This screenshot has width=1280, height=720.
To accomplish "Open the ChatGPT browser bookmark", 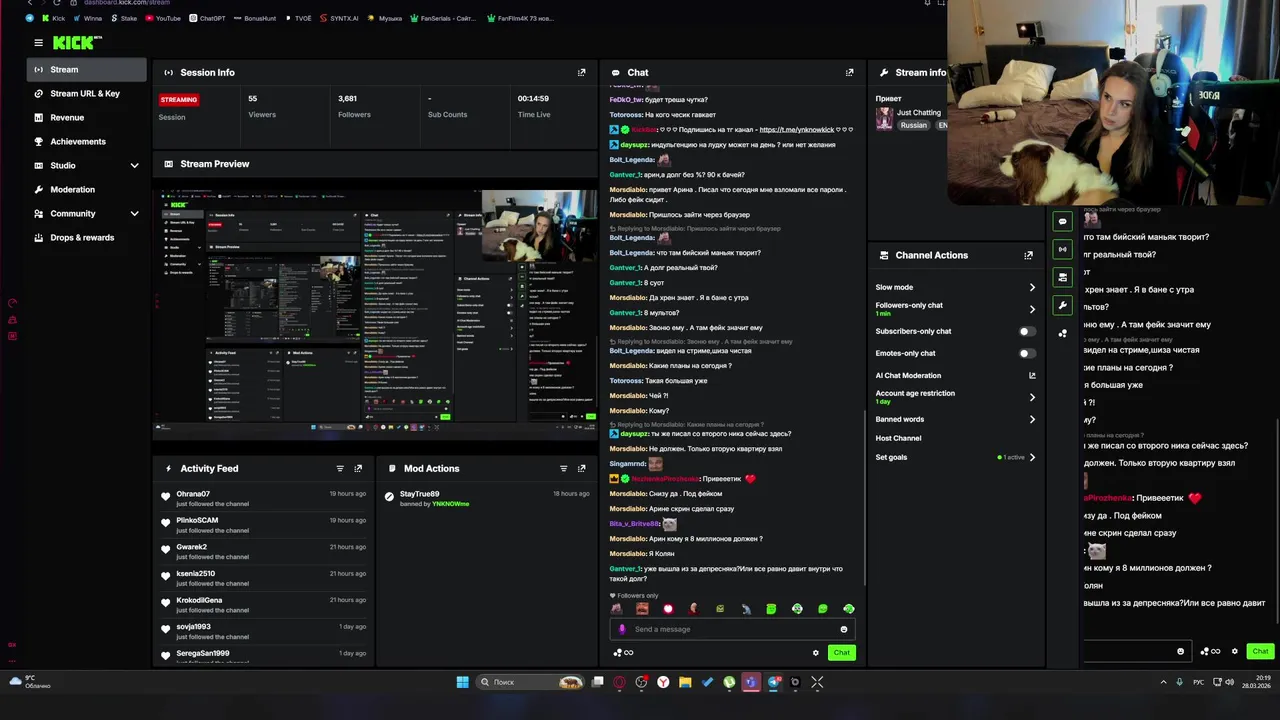I will pyautogui.click(x=206, y=18).
